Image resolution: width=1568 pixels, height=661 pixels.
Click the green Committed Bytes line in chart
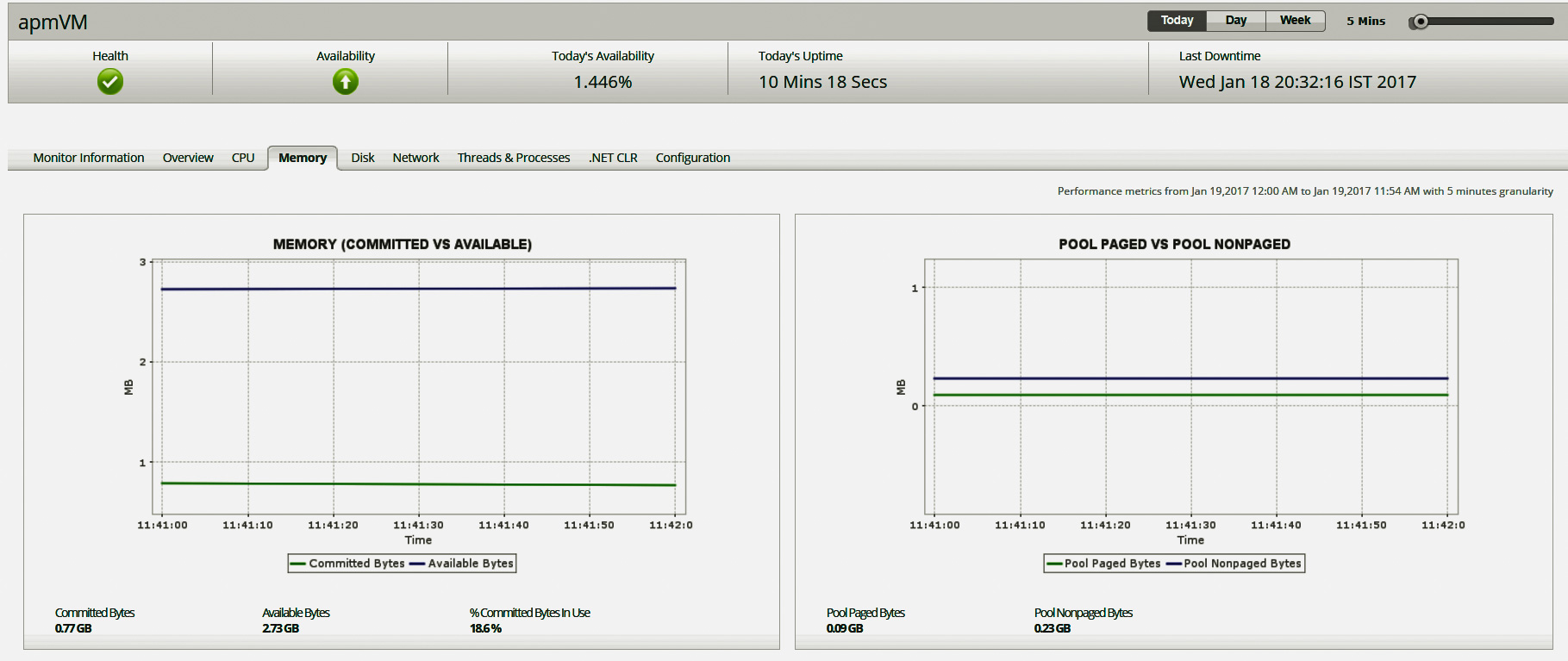click(x=419, y=484)
